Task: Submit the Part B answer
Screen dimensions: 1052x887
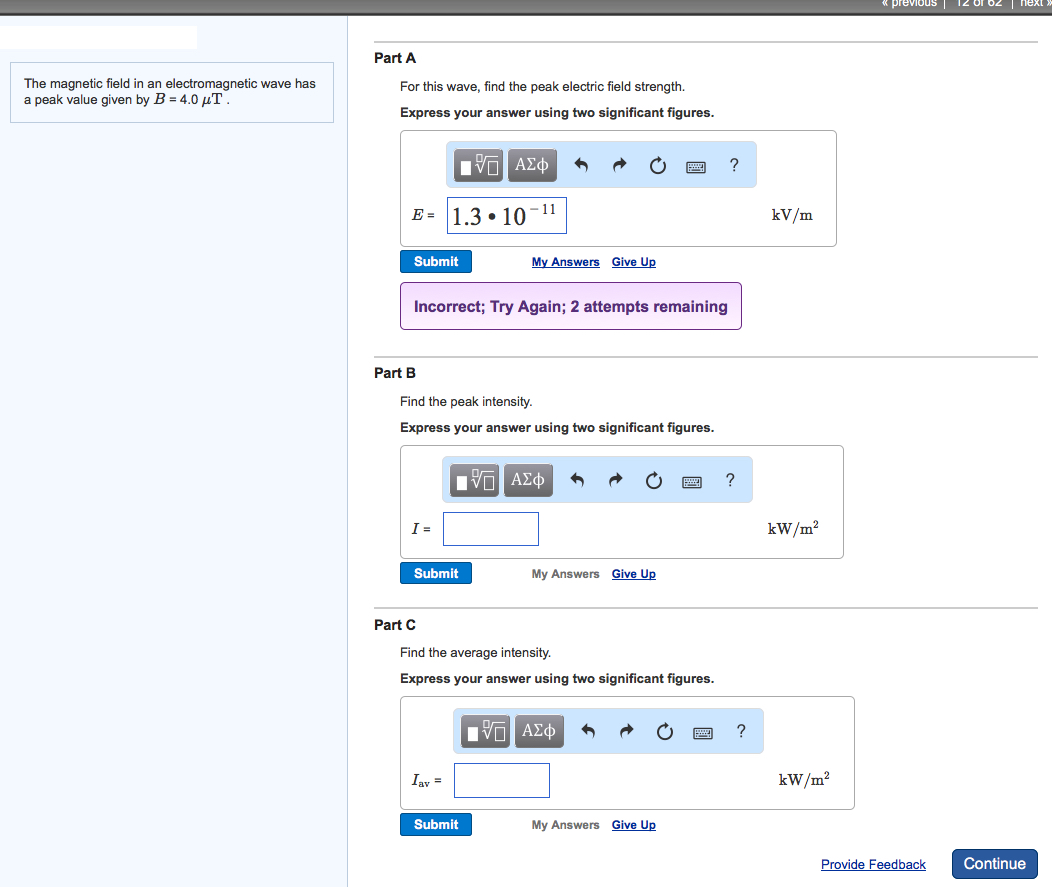Action: point(436,574)
